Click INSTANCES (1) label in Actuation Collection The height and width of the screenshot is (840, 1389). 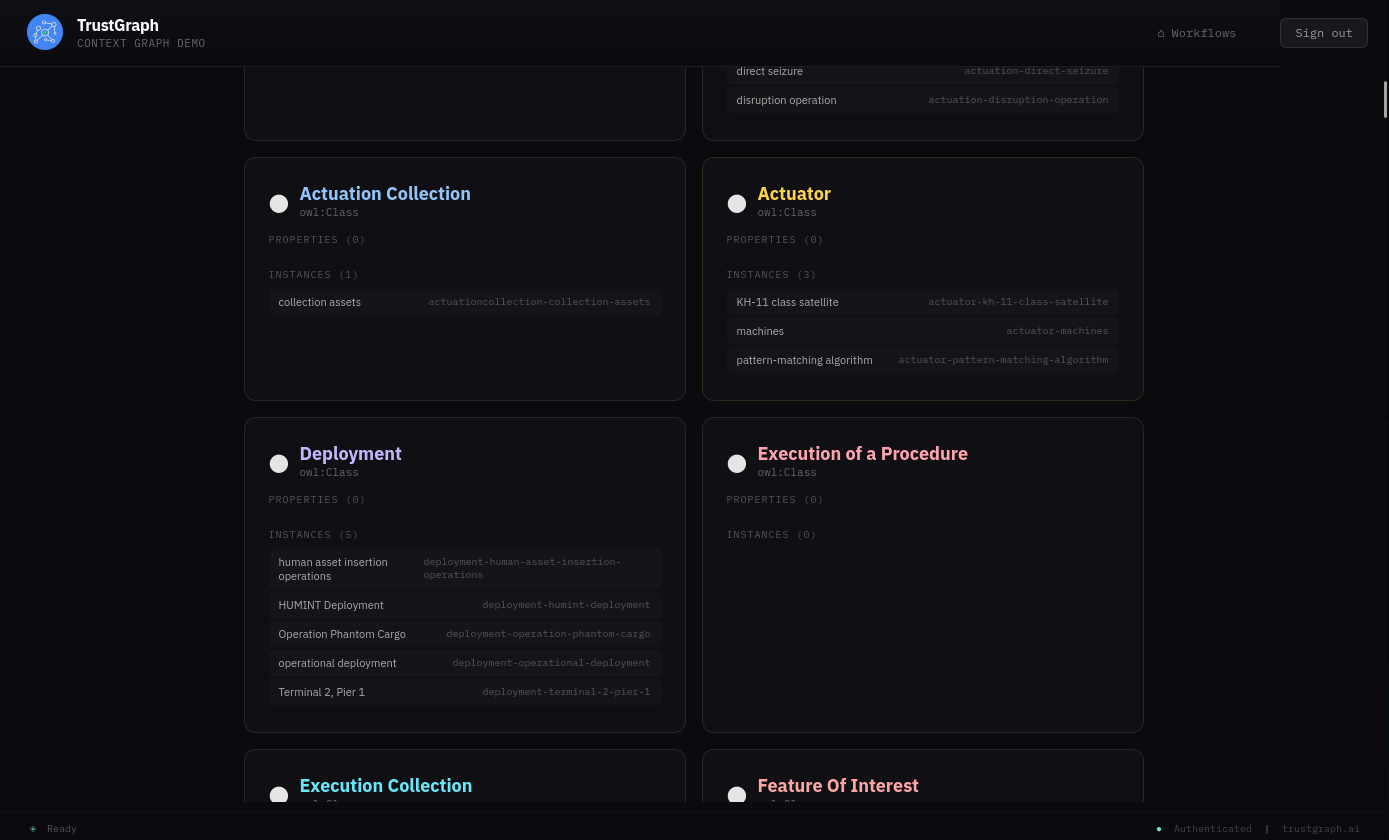pos(314,275)
